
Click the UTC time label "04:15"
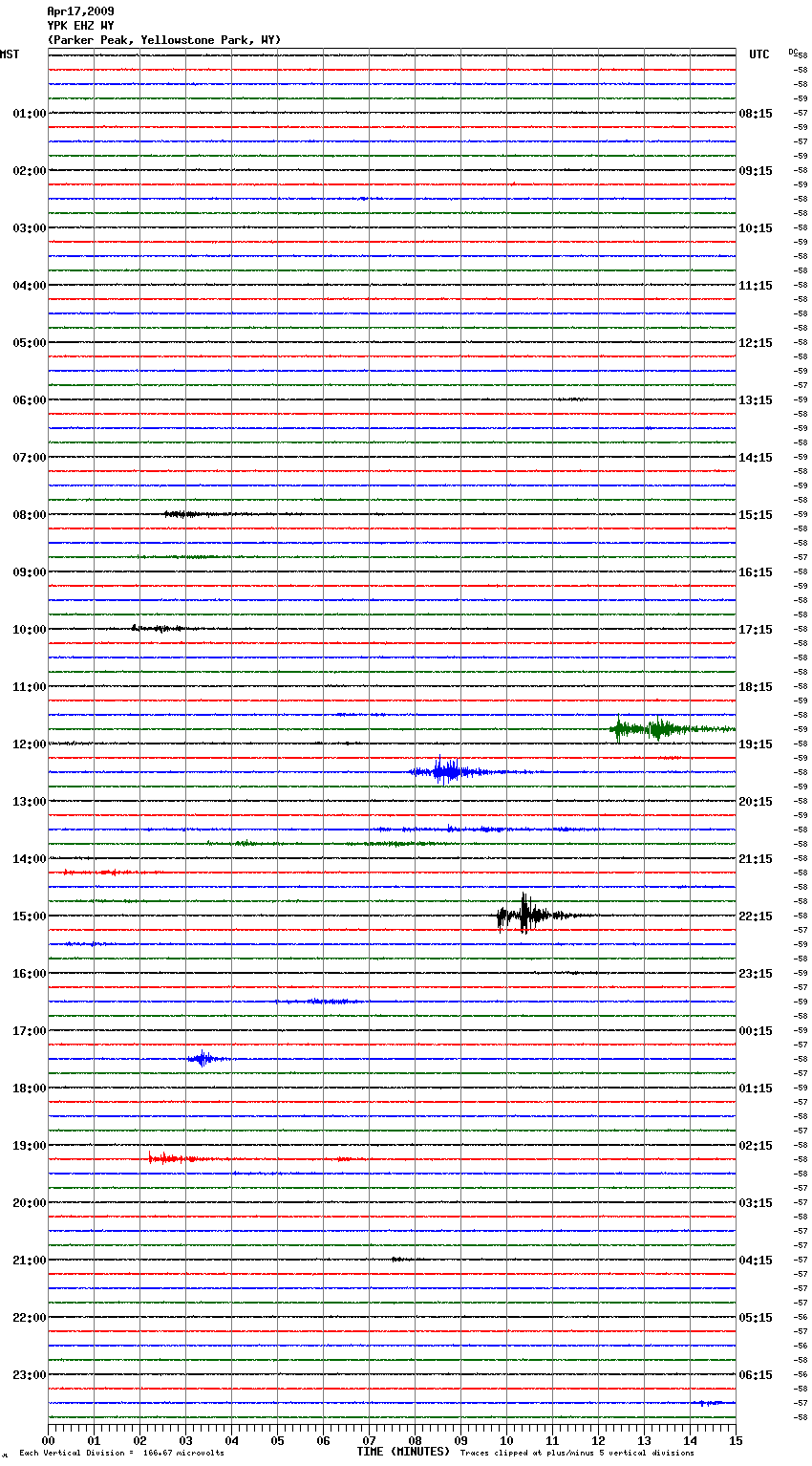click(x=756, y=1261)
